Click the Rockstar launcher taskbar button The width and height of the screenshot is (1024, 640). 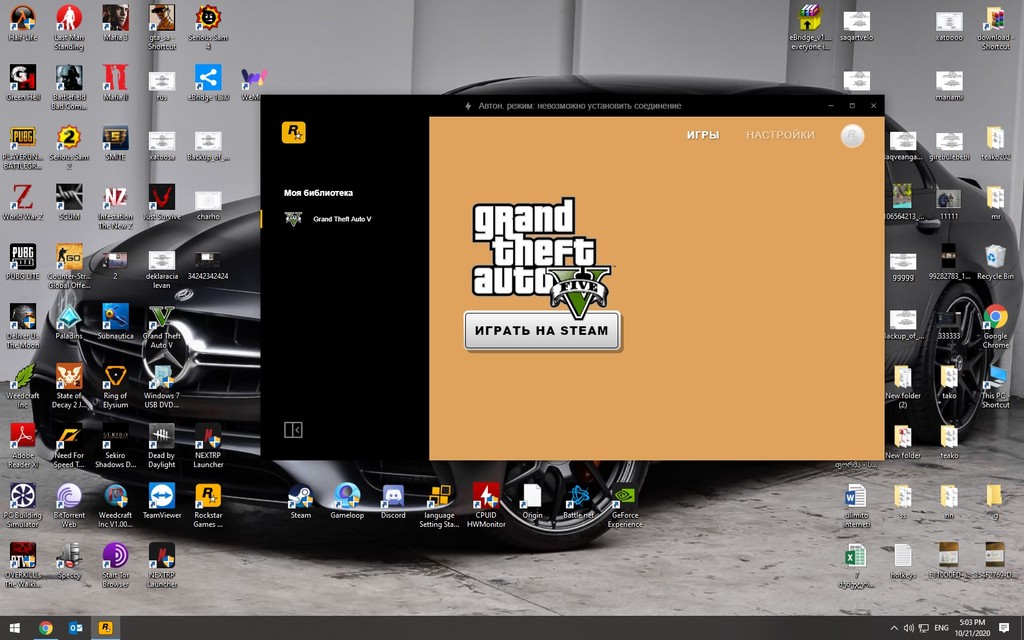105,628
